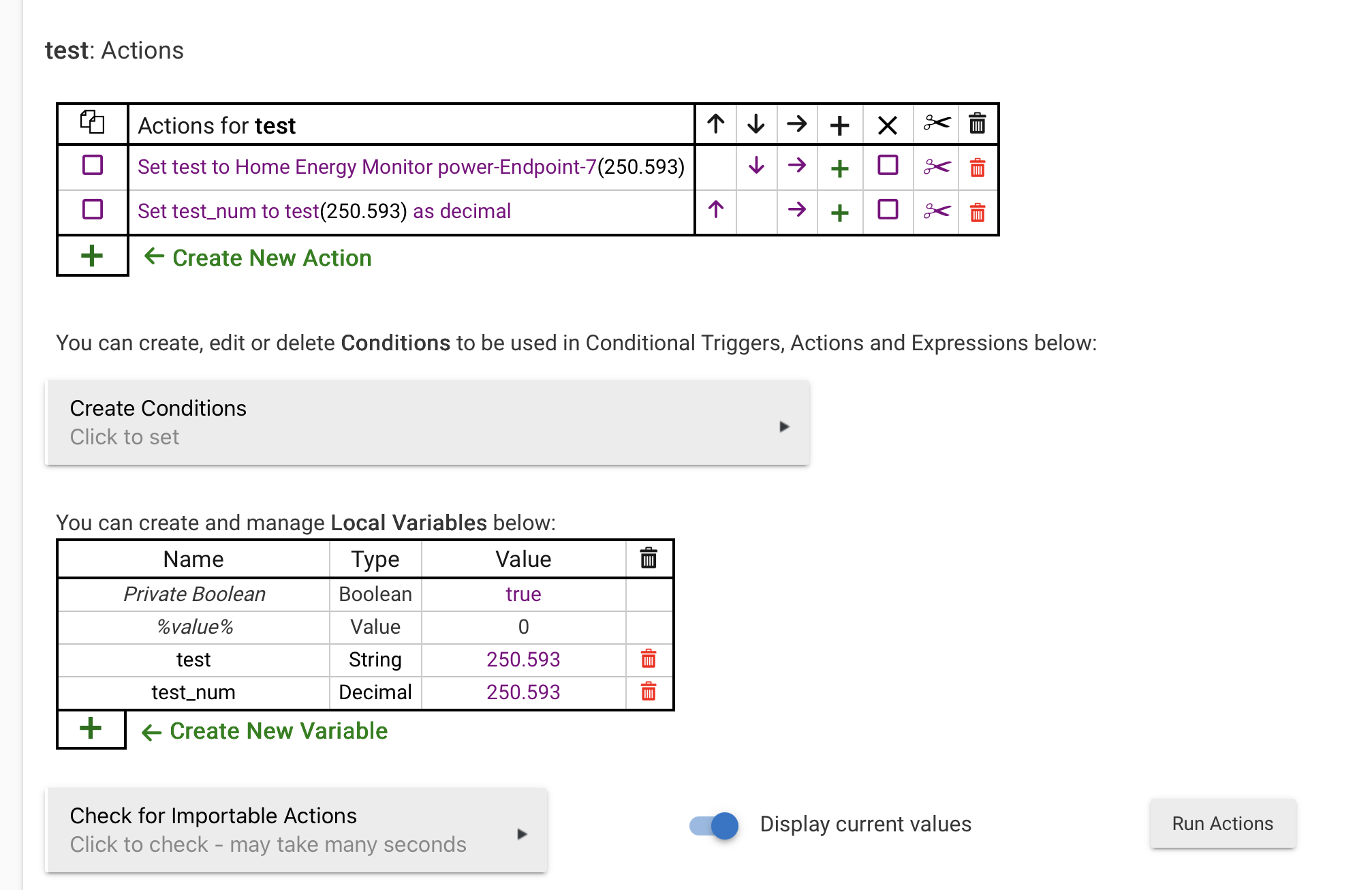The image size is (1372, 890).
Task: Click green plus to insert after first action
Action: click(840, 168)
